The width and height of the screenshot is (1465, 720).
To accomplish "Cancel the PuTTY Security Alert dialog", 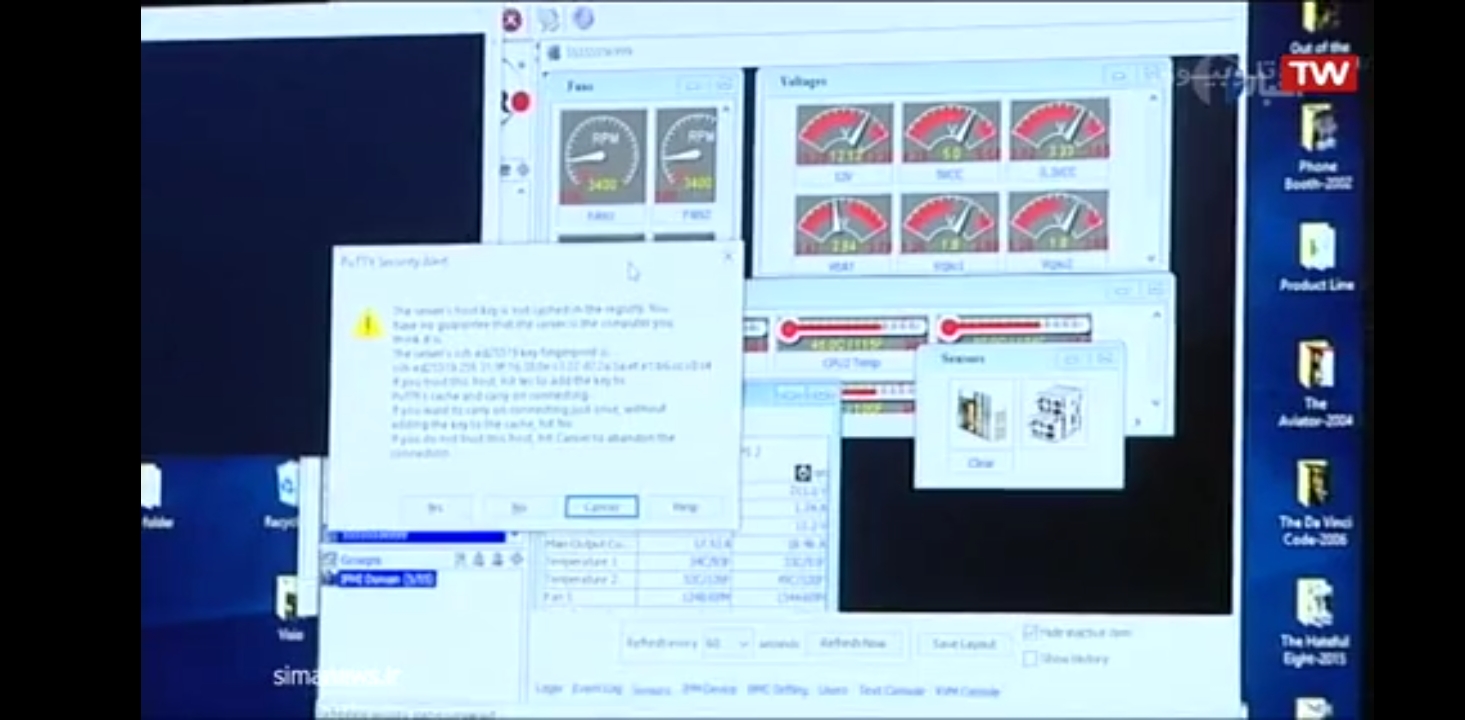I will pyautogui.click(x=601, y=507).
